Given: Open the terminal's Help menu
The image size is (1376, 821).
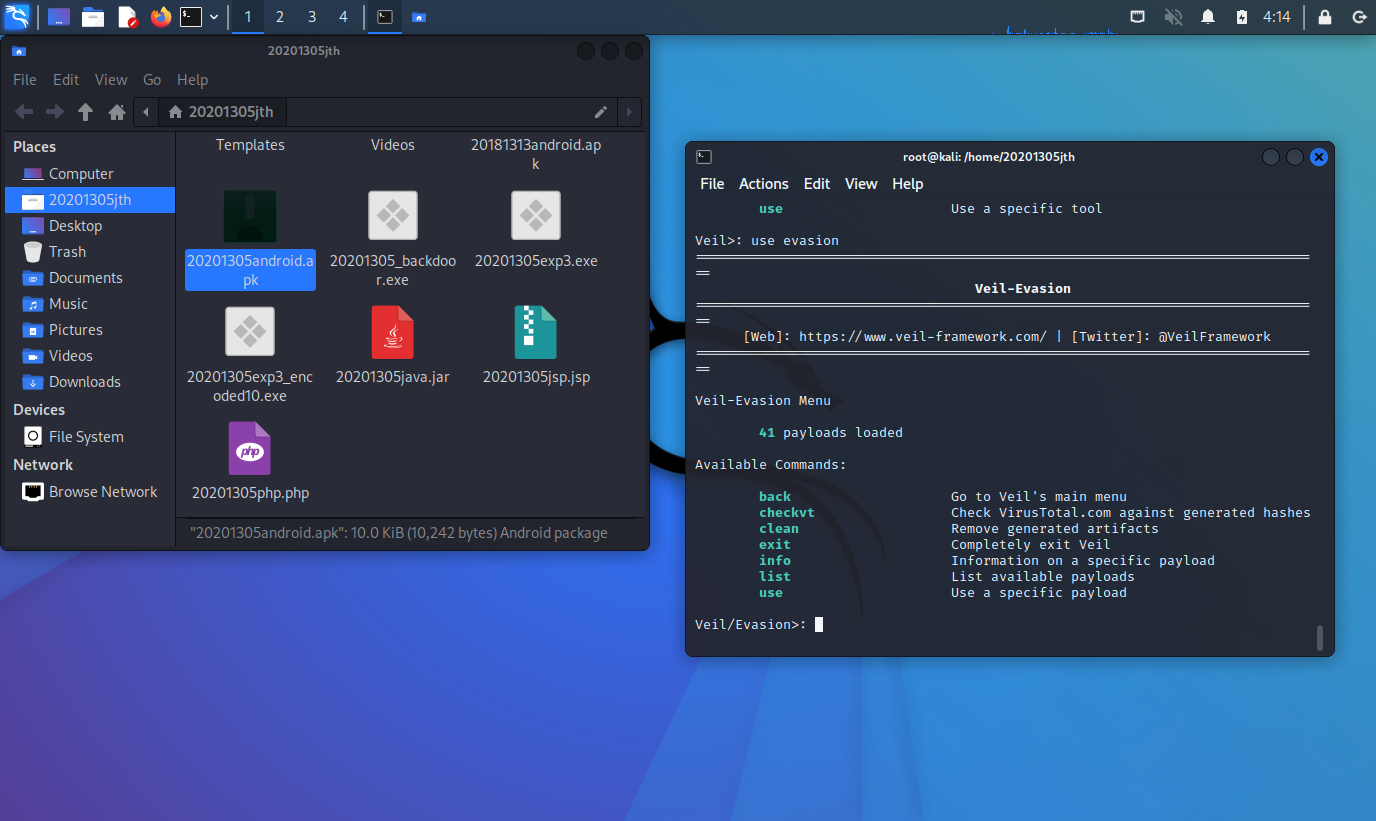Looking at the screenshot, I should [x=908, y=184].
